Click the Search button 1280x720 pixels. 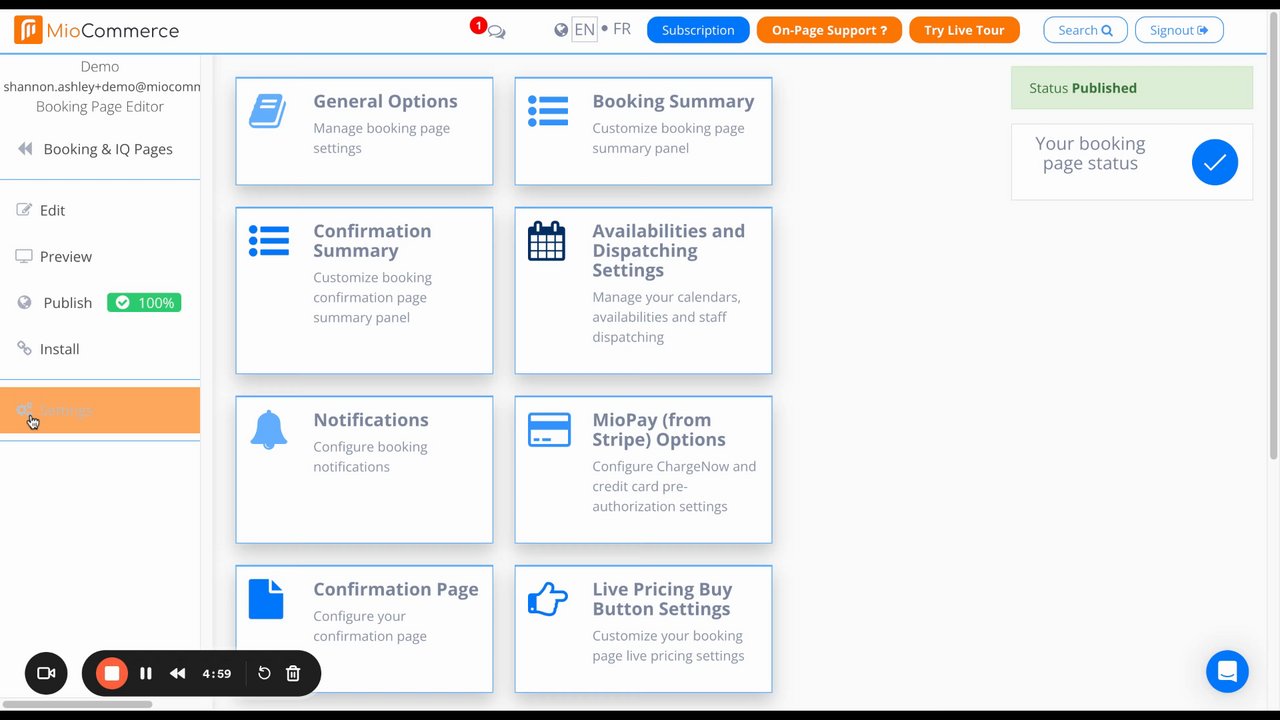[x=1085, y=30]
